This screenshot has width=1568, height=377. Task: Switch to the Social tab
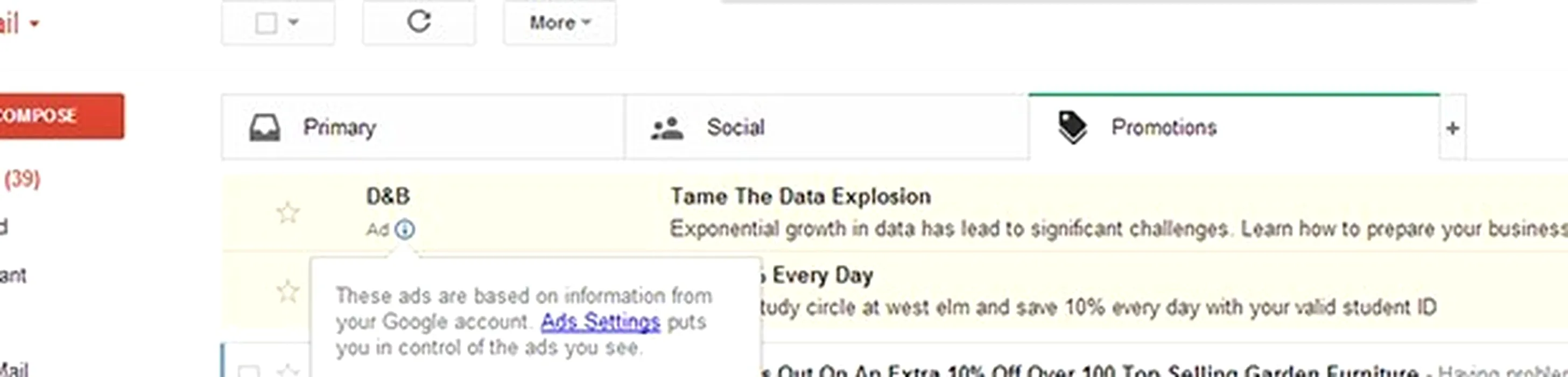point(735,128)
